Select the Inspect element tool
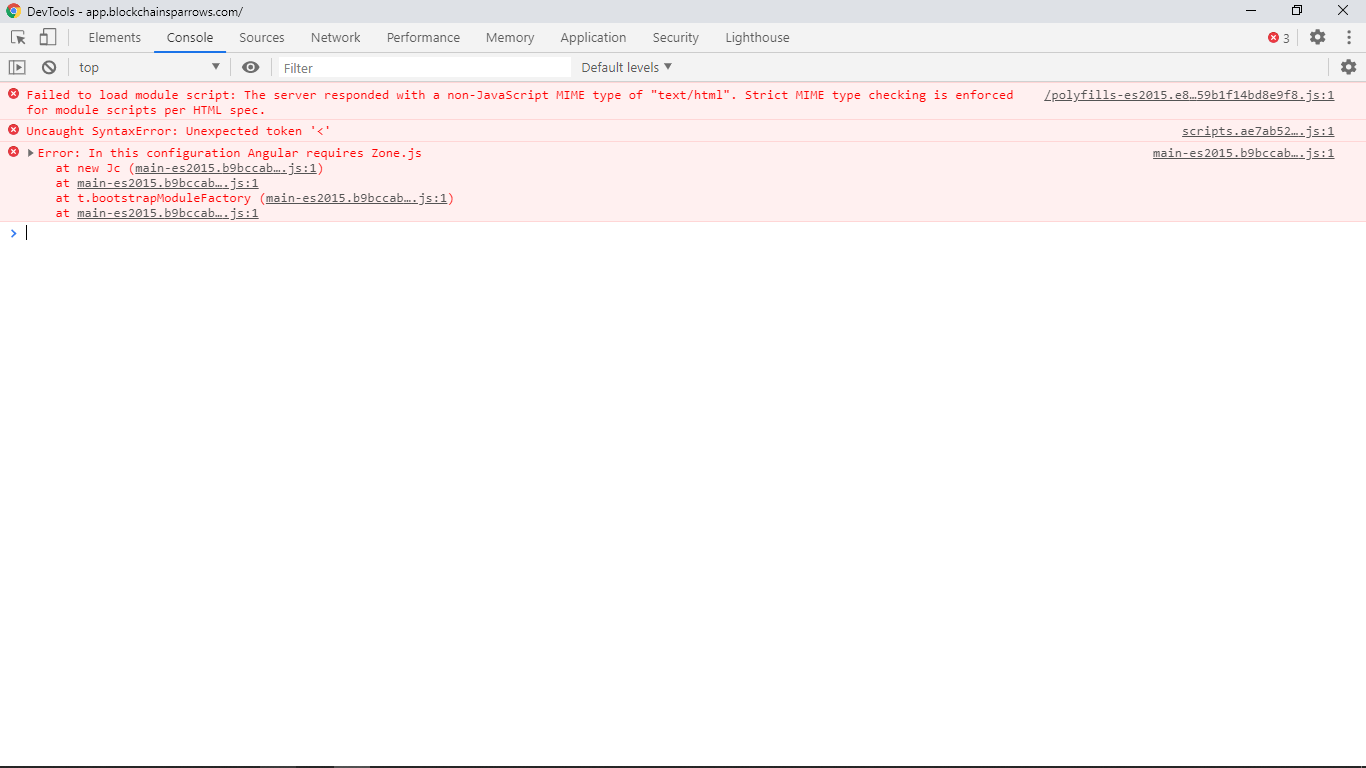 16,36
